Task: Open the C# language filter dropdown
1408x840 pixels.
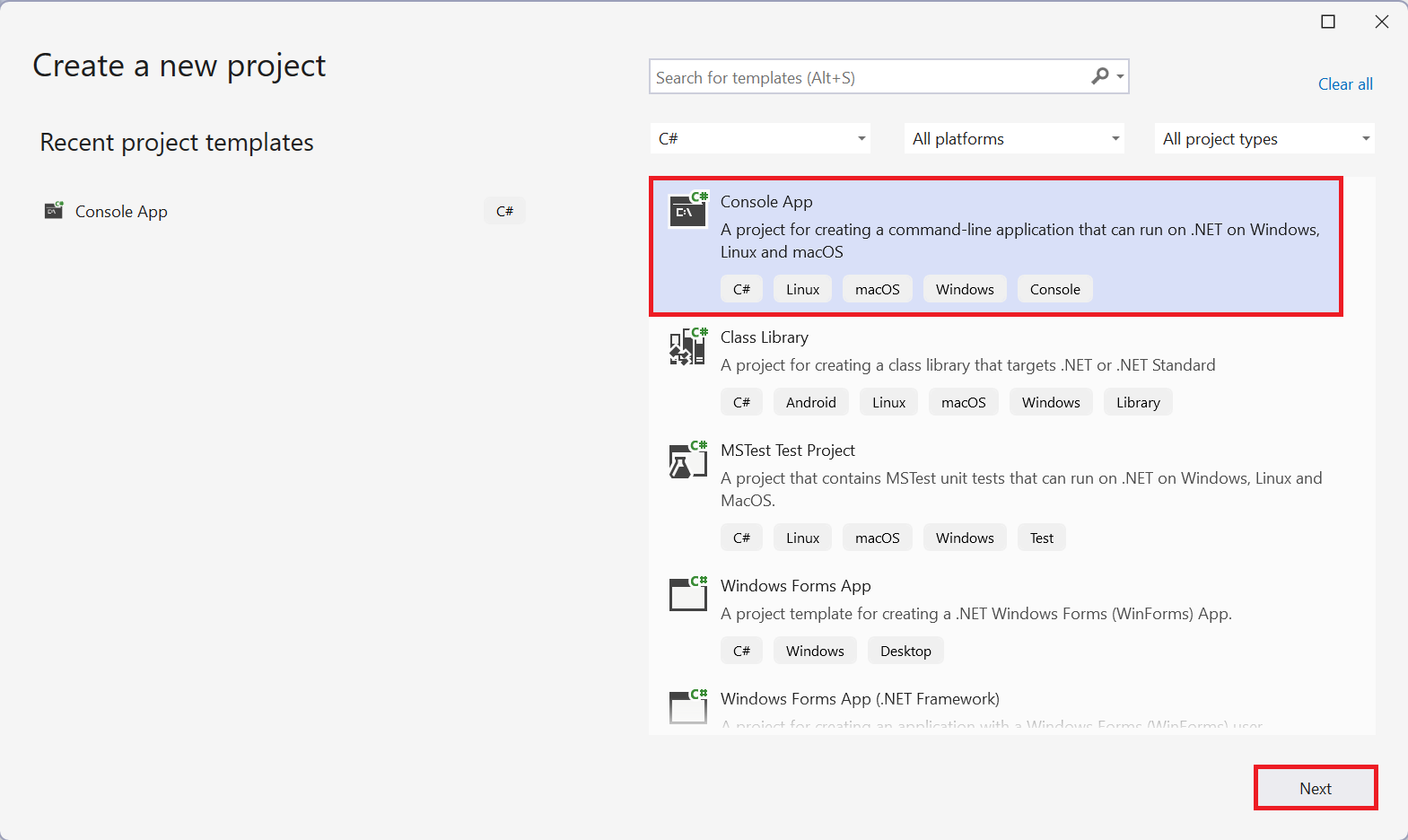Action: pyautogui.click(x=760, y=138)
